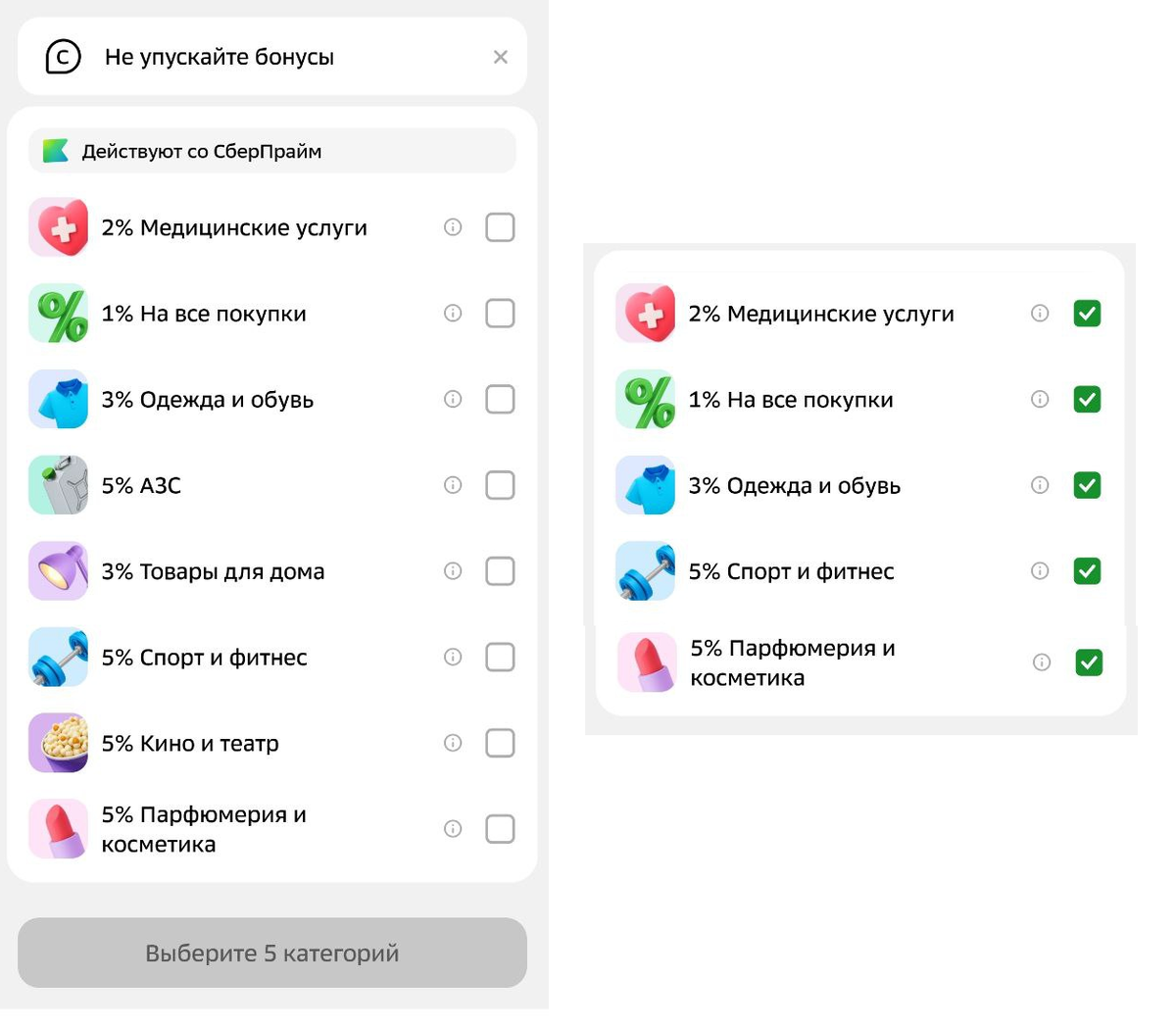
Task: Select the 3% Товары для дома row text
Action: 213,571
